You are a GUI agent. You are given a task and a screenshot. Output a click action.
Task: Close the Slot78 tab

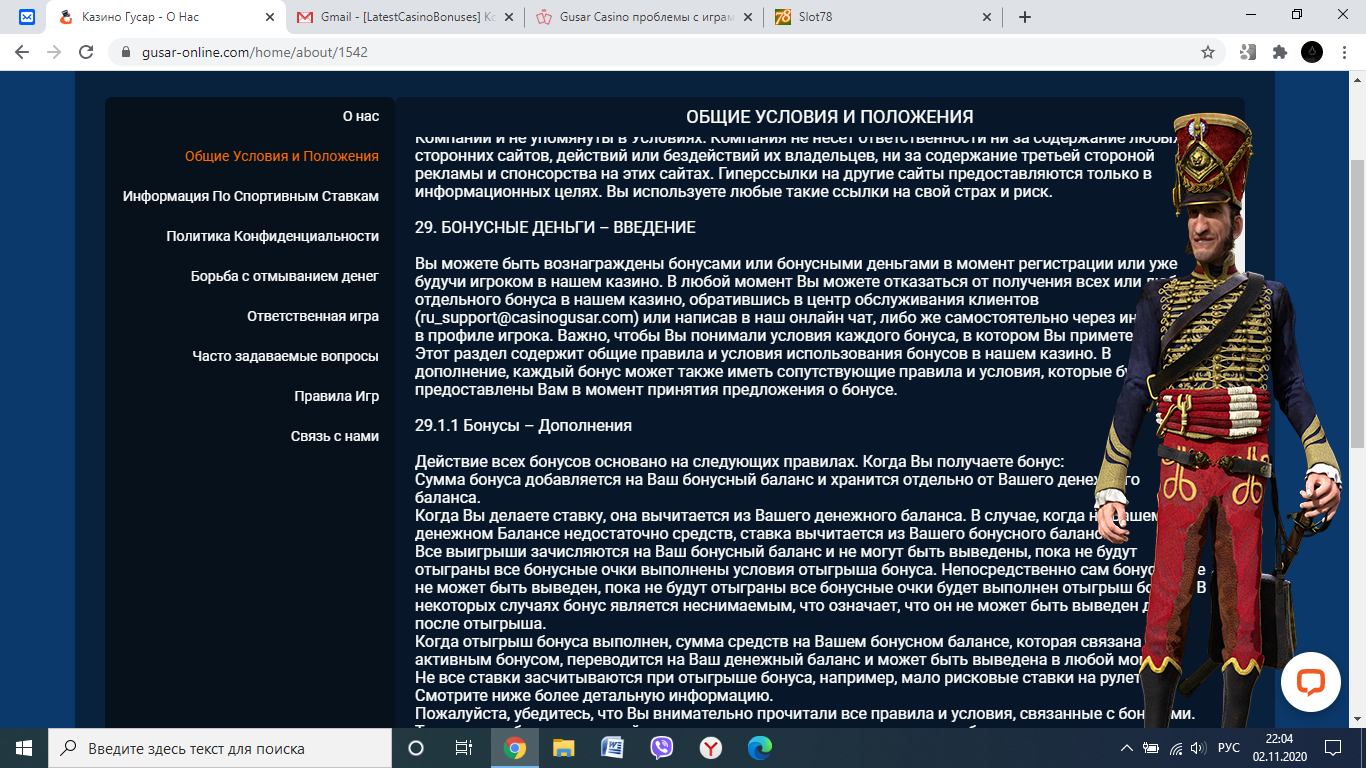point(986,17)
